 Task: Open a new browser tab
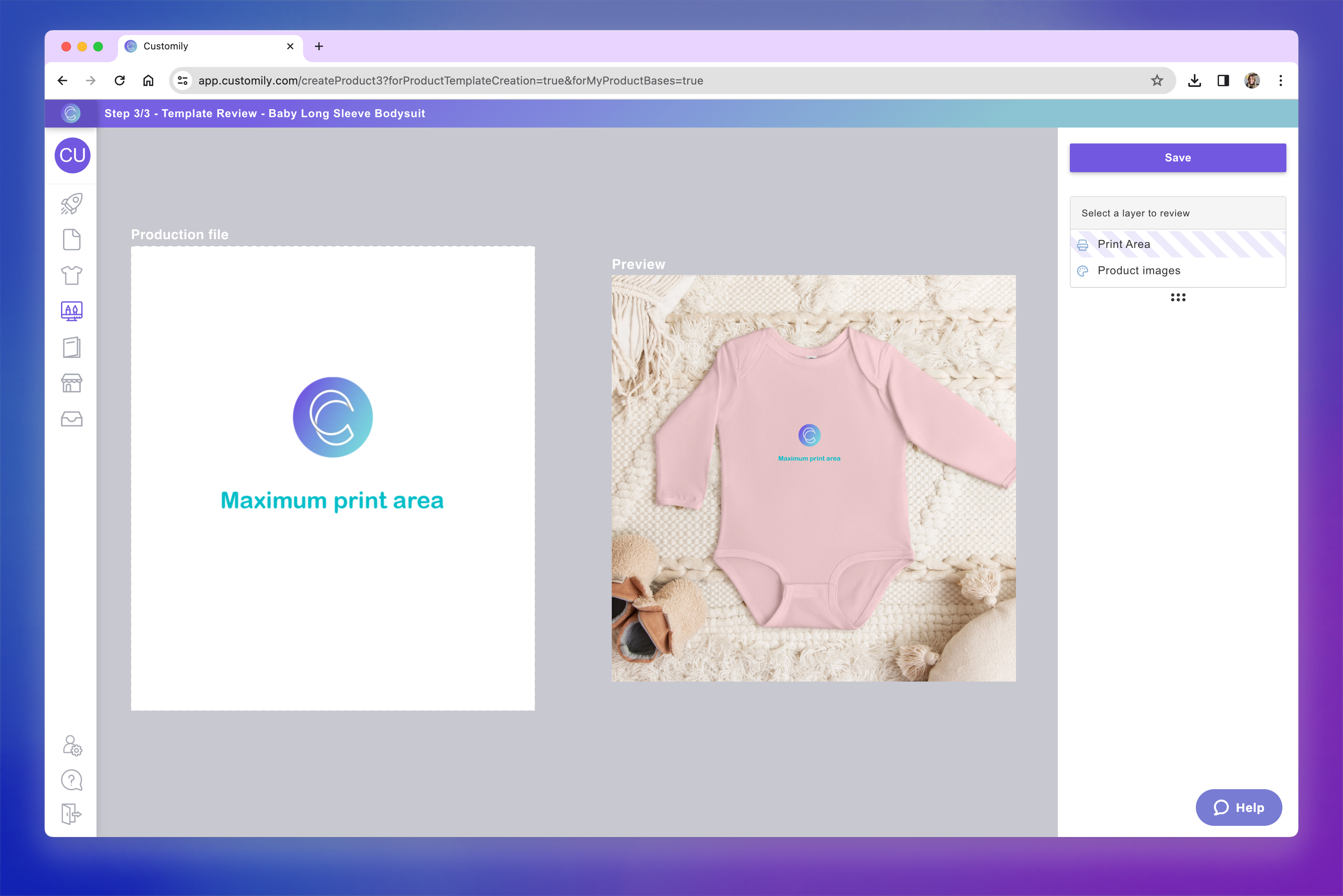pos(319,46)
